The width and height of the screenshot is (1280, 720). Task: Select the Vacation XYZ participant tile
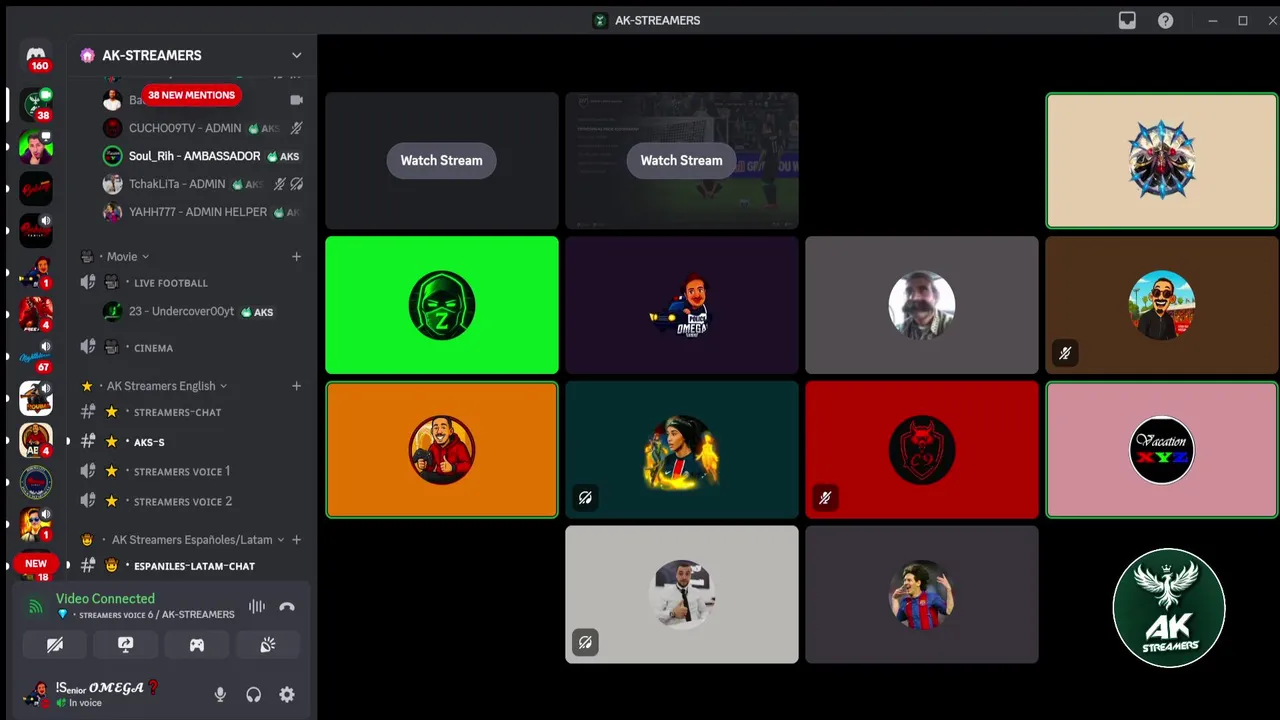(1162, 450)
